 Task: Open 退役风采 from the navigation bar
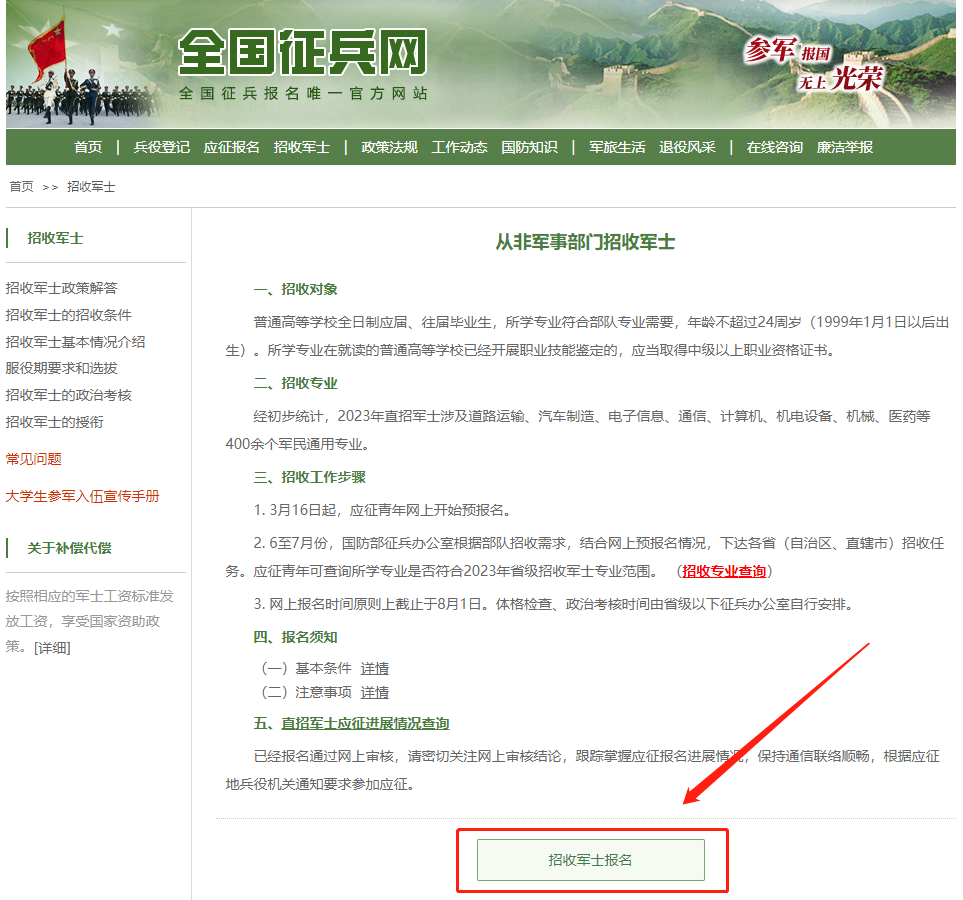point(687,147)
